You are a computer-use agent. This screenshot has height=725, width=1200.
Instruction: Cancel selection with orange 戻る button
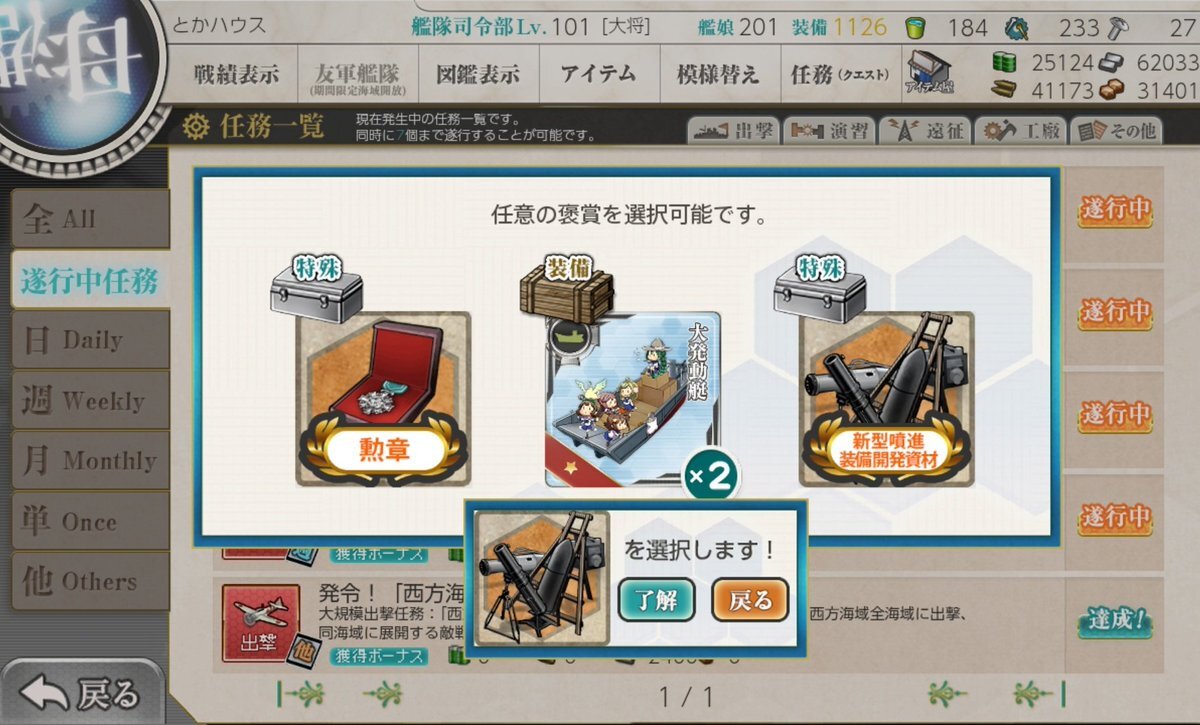(x=750, y=600)
